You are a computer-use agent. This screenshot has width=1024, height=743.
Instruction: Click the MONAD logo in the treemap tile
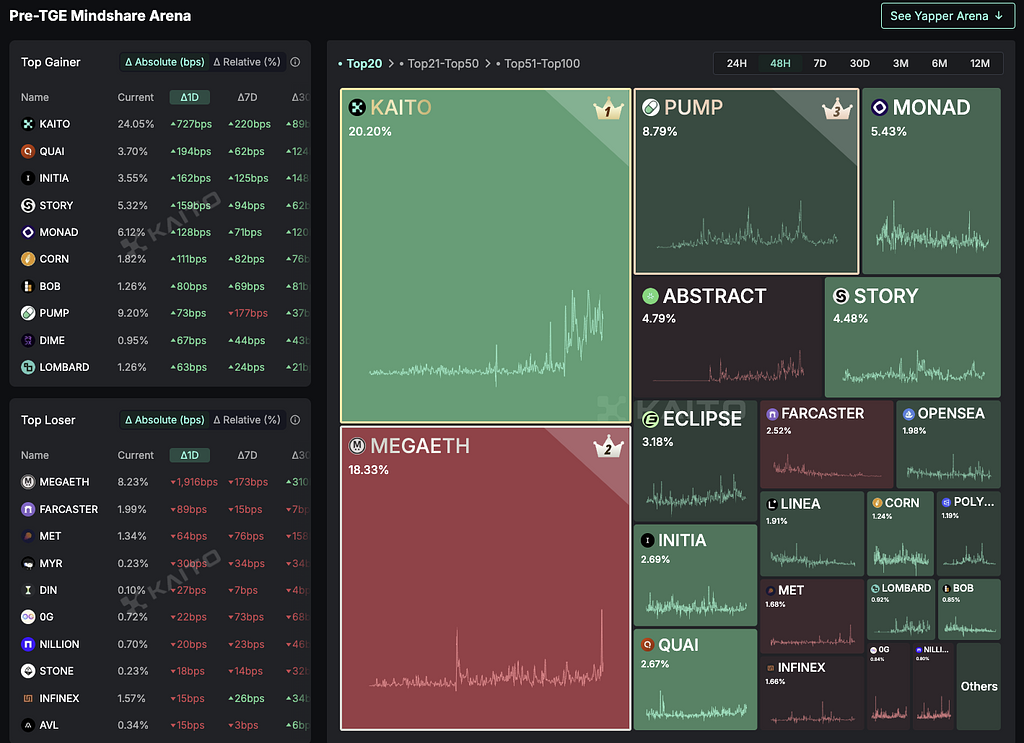pos(879,107)
